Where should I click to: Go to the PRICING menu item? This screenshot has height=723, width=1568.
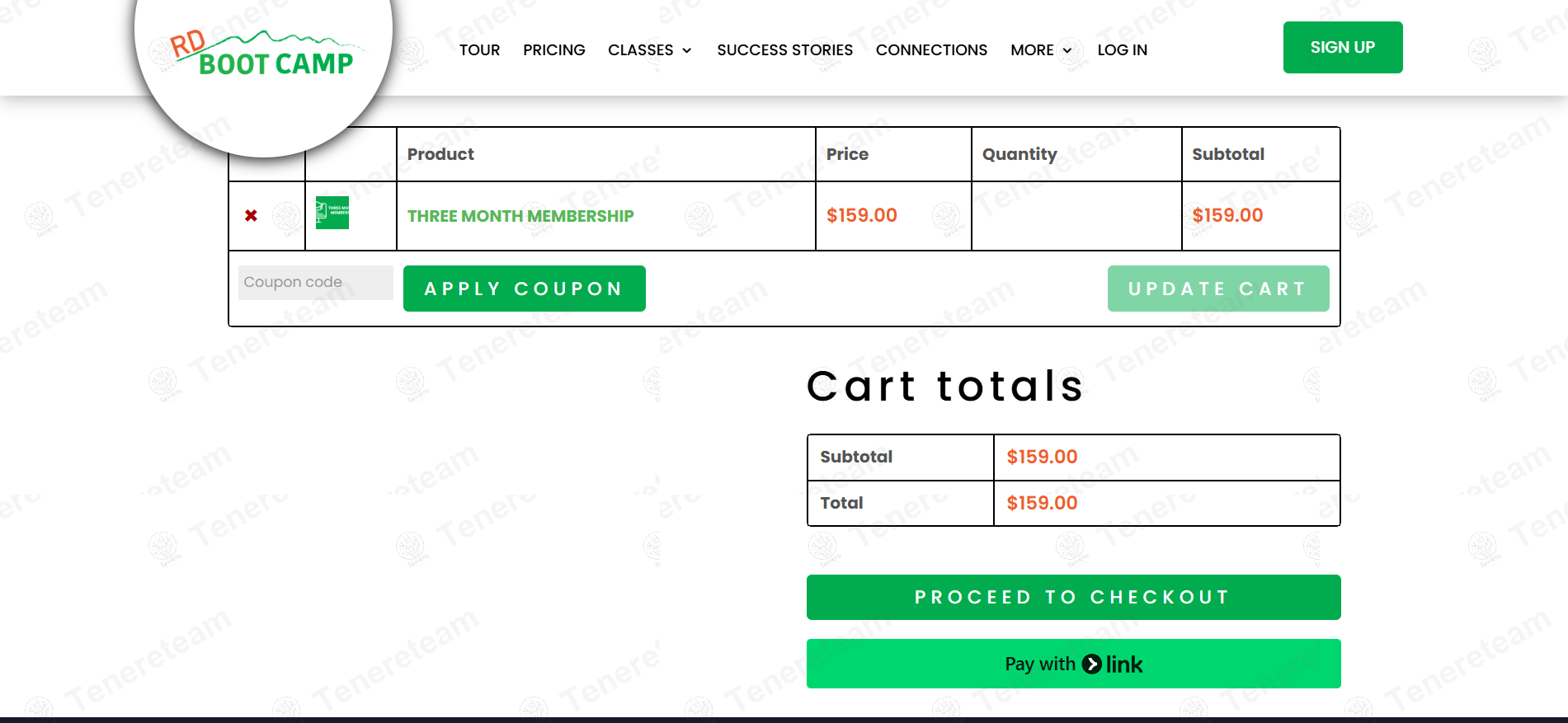pos(554,50)
